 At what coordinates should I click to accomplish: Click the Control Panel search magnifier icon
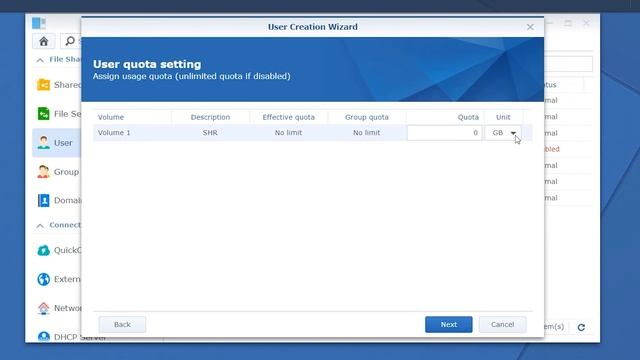coord(70,41)
